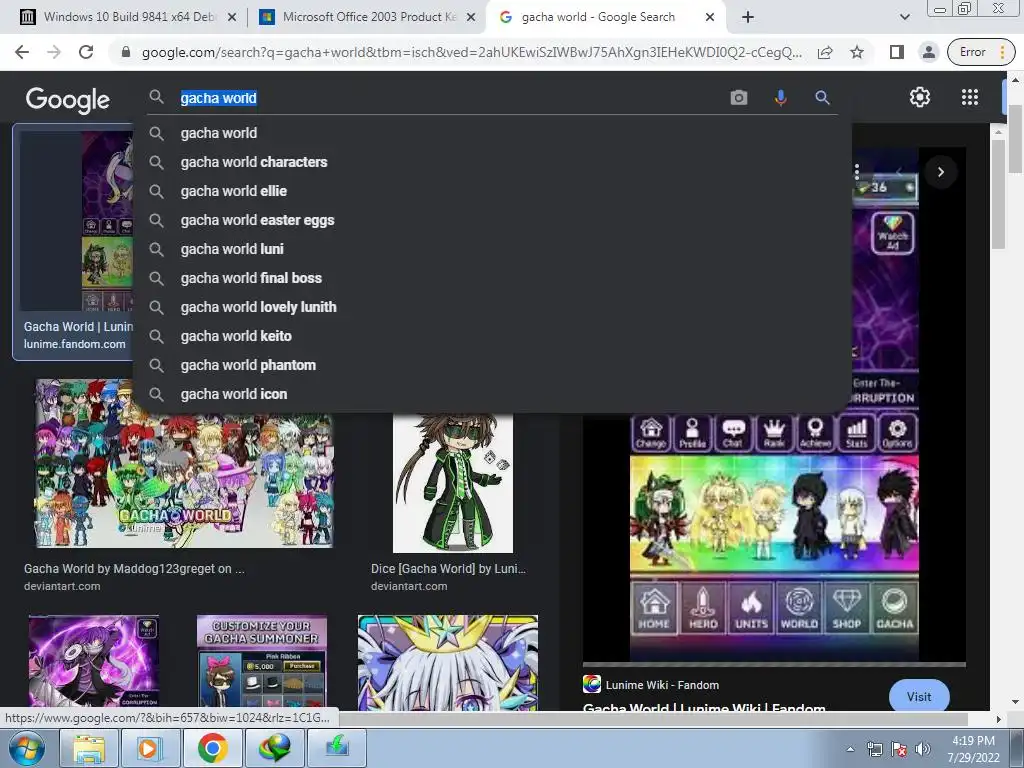1024x768 pixels.
Task: Select suggestion 'gacha world final boss'
Action: 492,278
